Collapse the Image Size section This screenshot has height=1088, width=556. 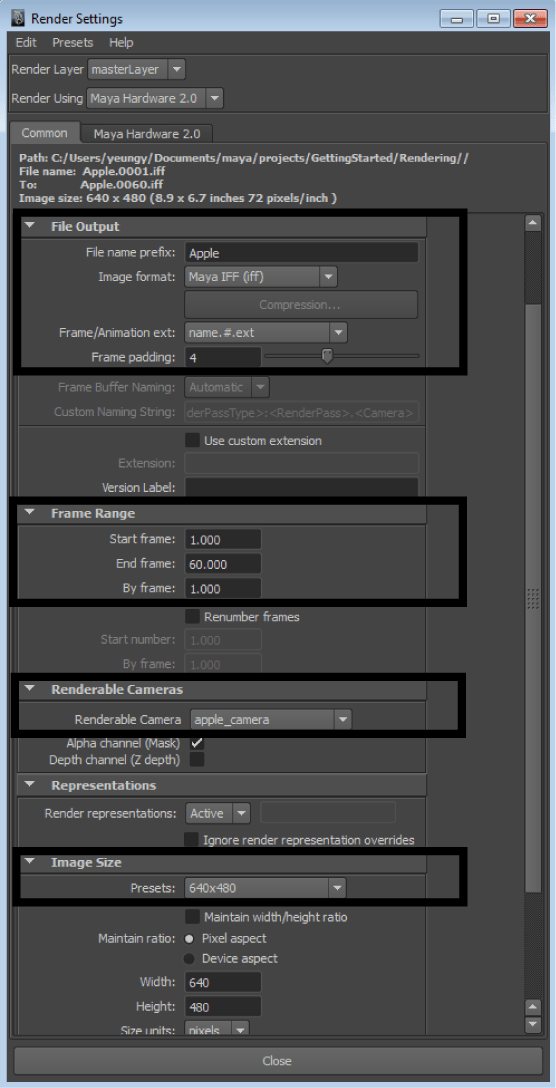29,862
